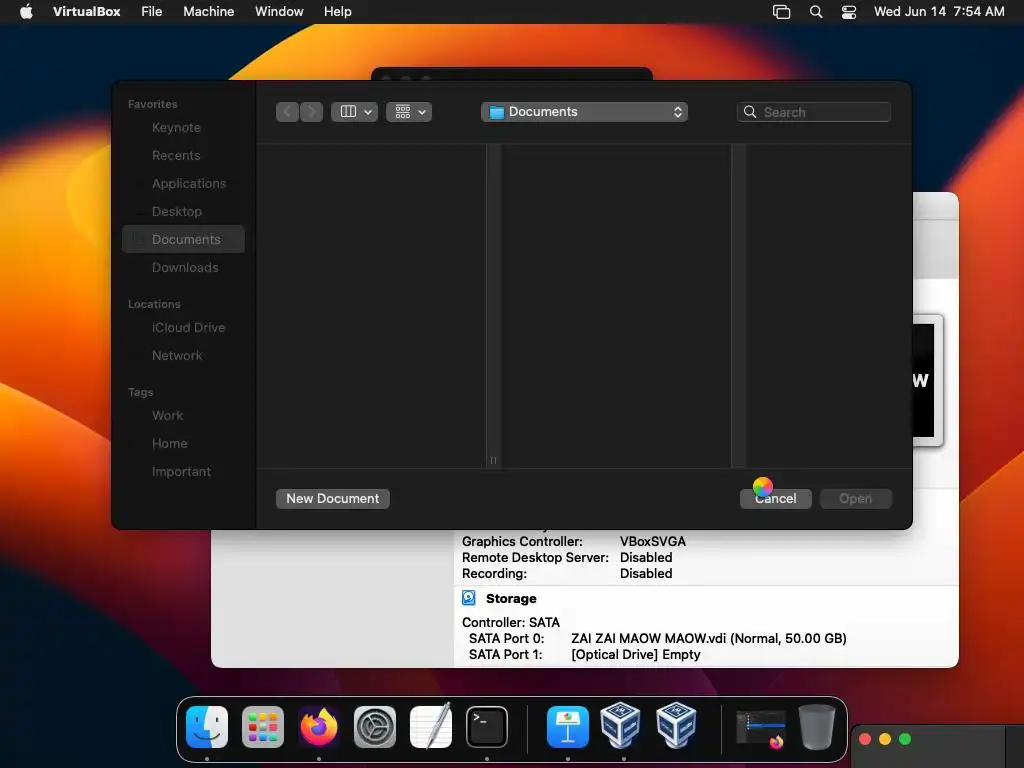Open the item grouping dropdown

point(409,112)
